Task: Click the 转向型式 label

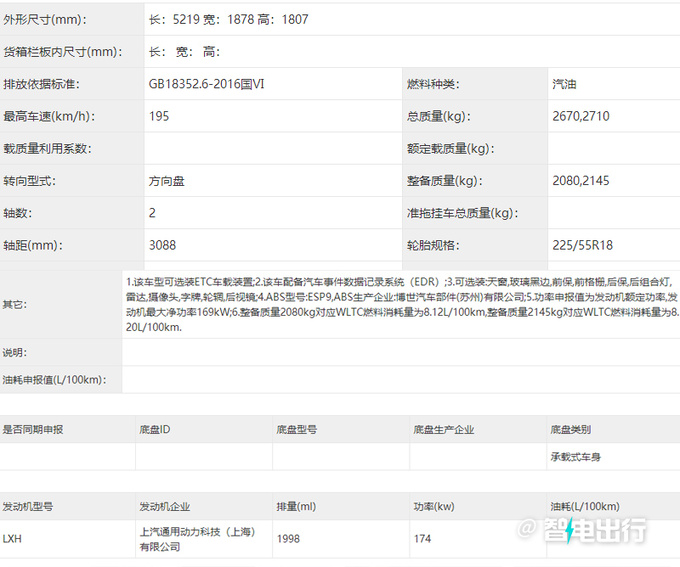Action: pyautogui.click(x=29, y=181)
